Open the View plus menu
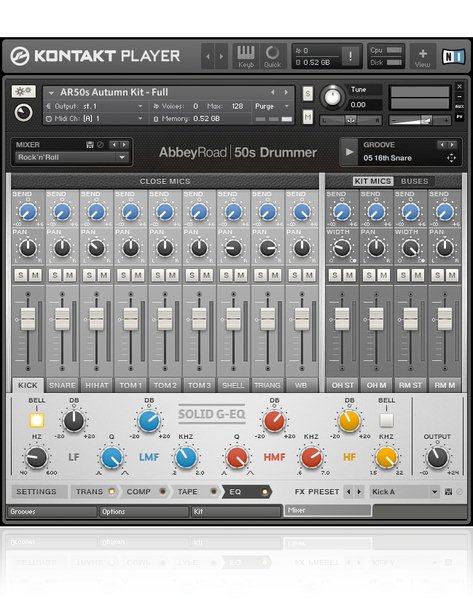Image resolution: width=473 pixels, height=600 pixels. [422, 57]
